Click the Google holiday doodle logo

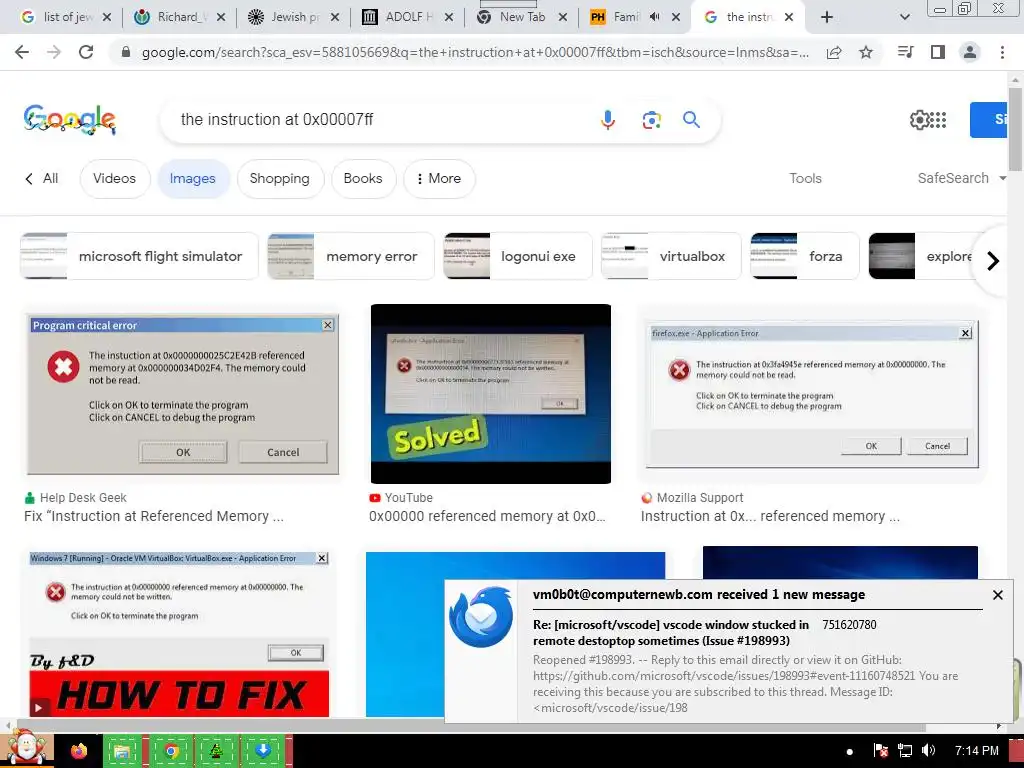(70, 120)
